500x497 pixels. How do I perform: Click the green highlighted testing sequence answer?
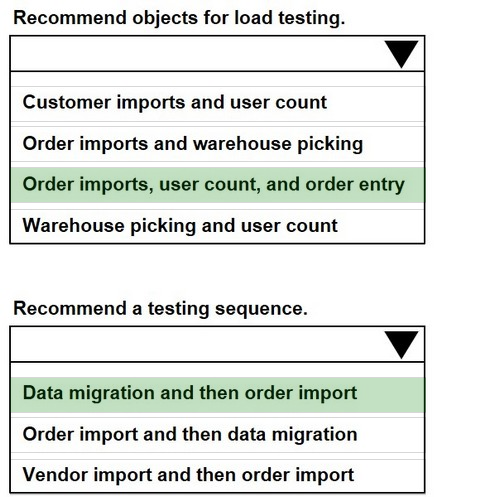[x=217, y=393]
